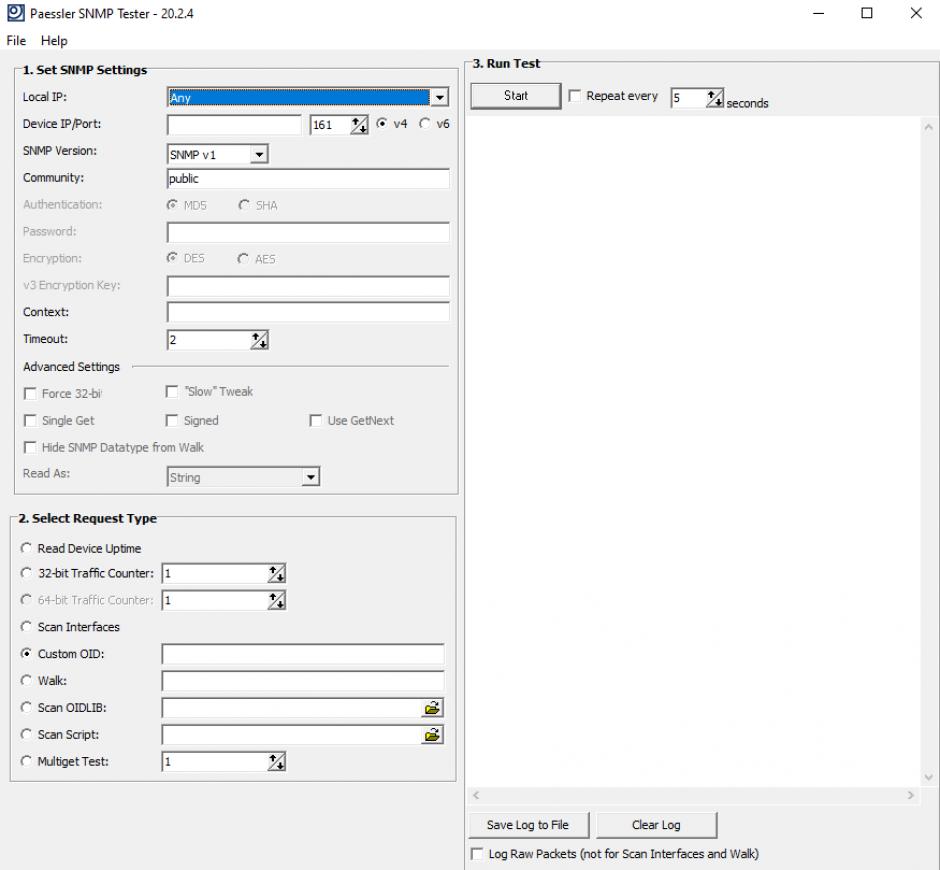Toggle the Single Get checkbox
The height and width of the screenshot is (870, 940).
[x=30, y=420]
